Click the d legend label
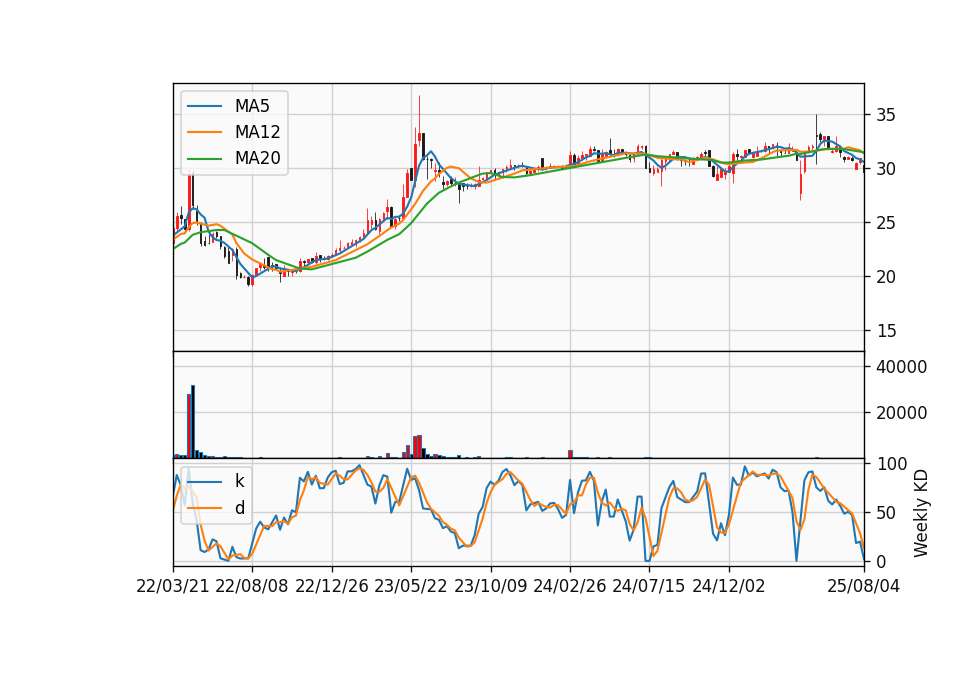The height and width of the screenshot is (690, 960). click(x=239, y=508)
